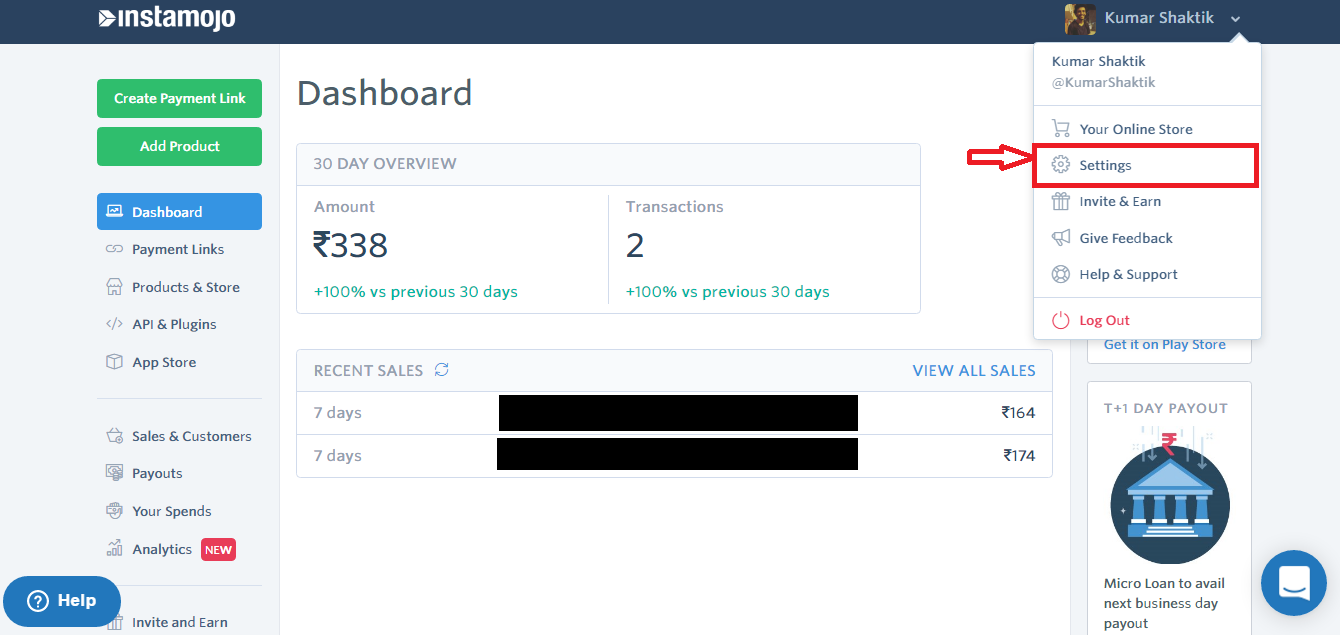The height and width of the screenshot is (635, 1340).
Task: Click the Invite & Earn gift icon
Action: click(1061, 201)
